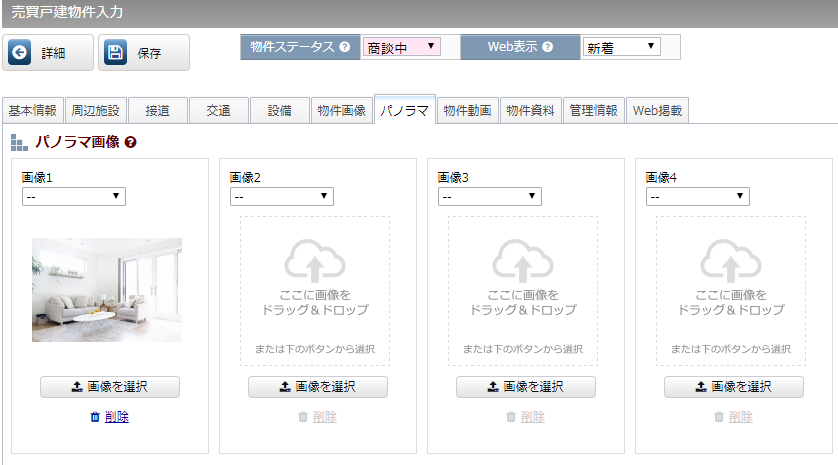Click the 画像2 drag and drop area text
Screen dimensions: 838x465
click(x=315, y=303)
